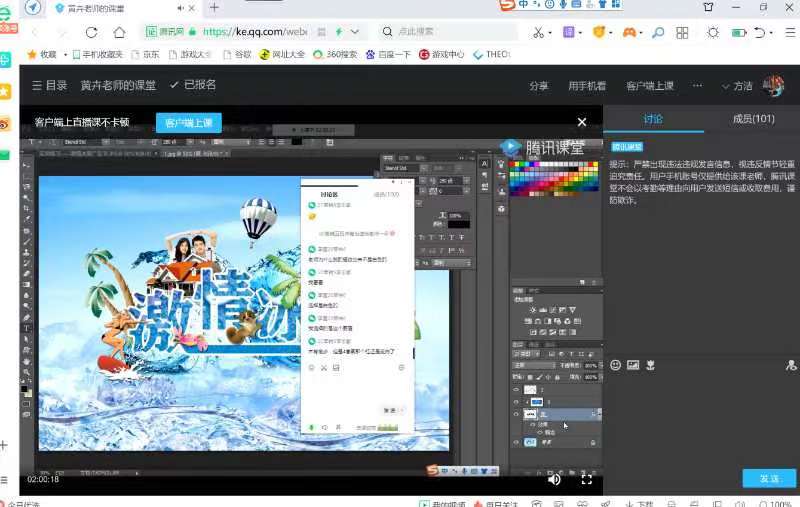Viewport: 800px width, 507px height.
Task: Switch to the 讨论 discussion tab
Action: point(653,119)
